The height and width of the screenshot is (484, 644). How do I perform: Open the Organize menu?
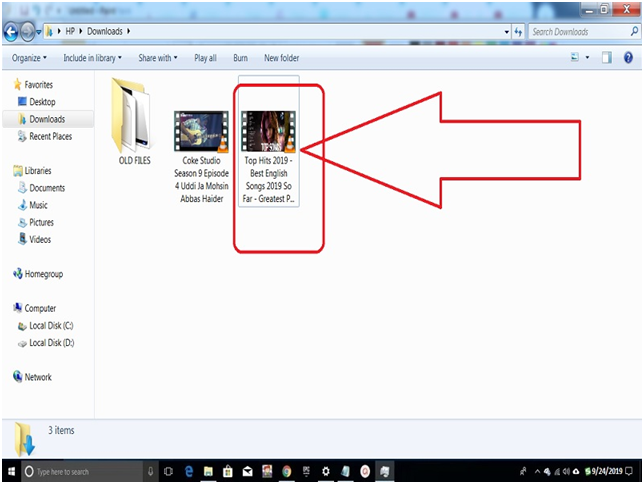[x=29, y=58]
